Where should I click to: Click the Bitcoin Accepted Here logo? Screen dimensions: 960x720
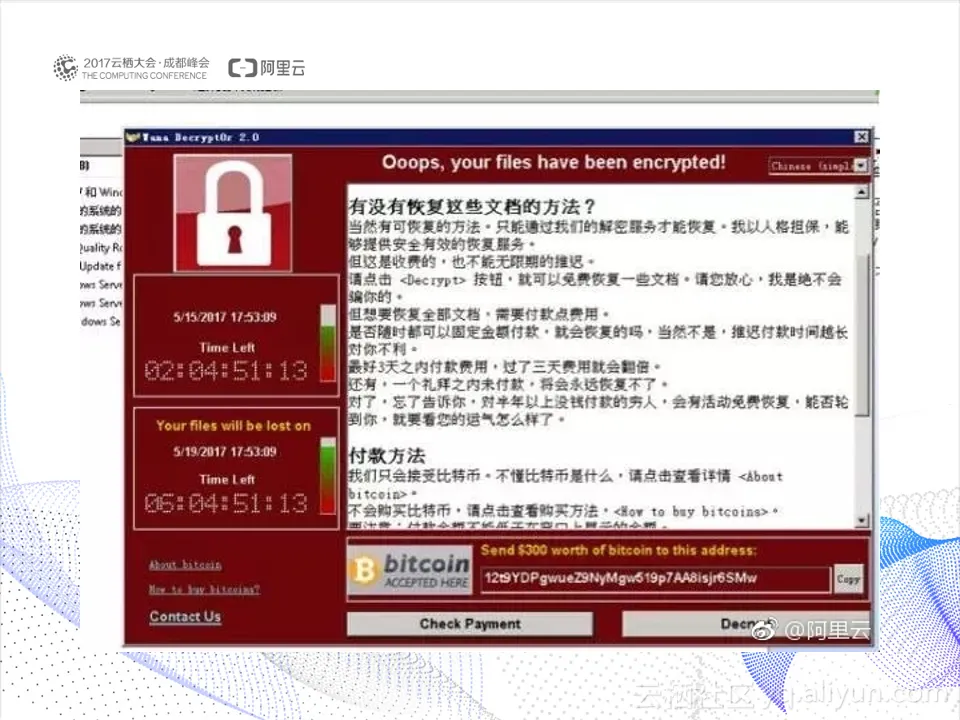410,571
